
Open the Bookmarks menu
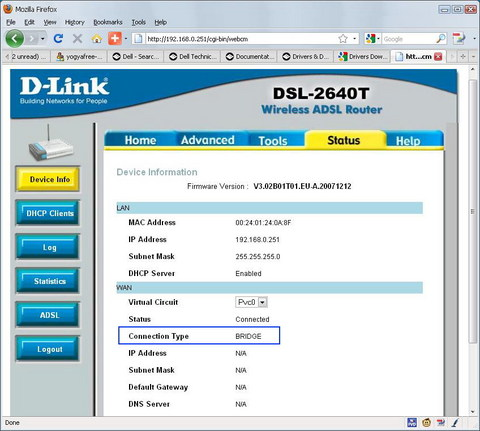pyautogui.click(x=108, y=22)
